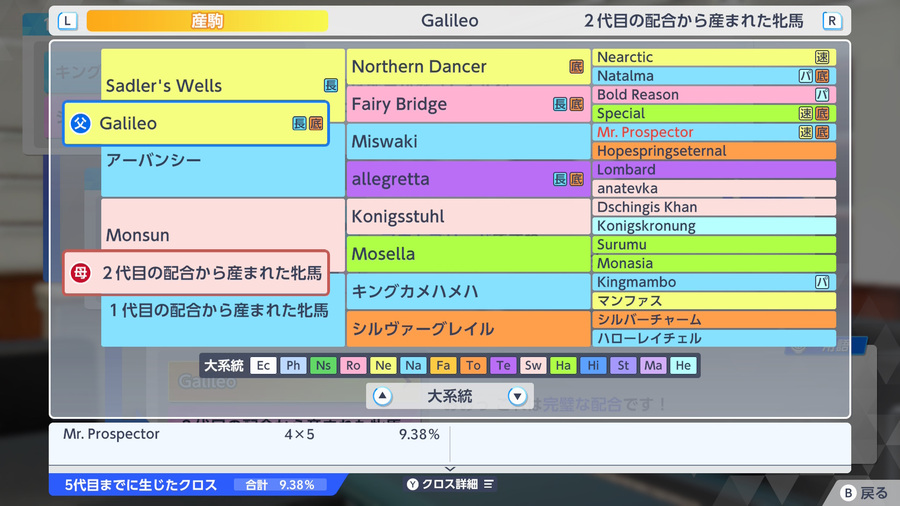The image size is (900, 506).
Task: Click the 底 icon on Natalma
Action: (x=822, y=76)
